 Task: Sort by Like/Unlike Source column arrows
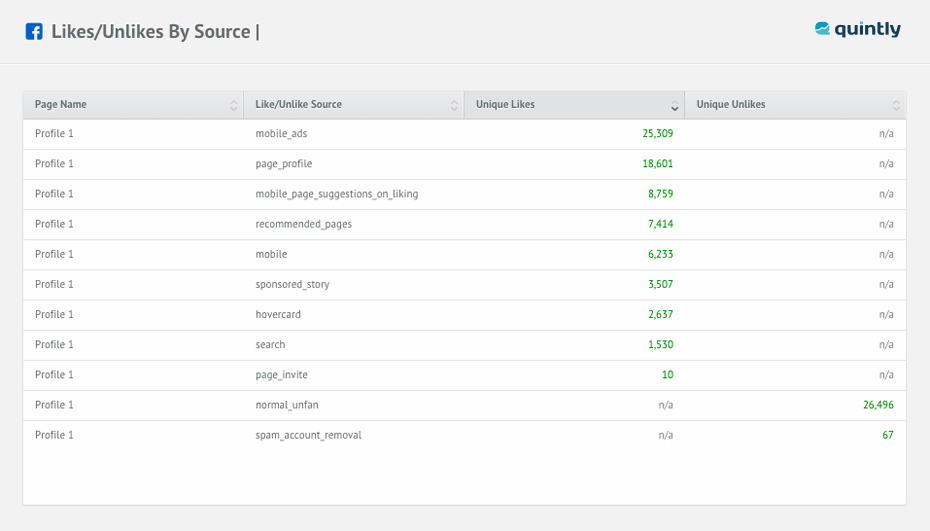click(x=454, y=105)
